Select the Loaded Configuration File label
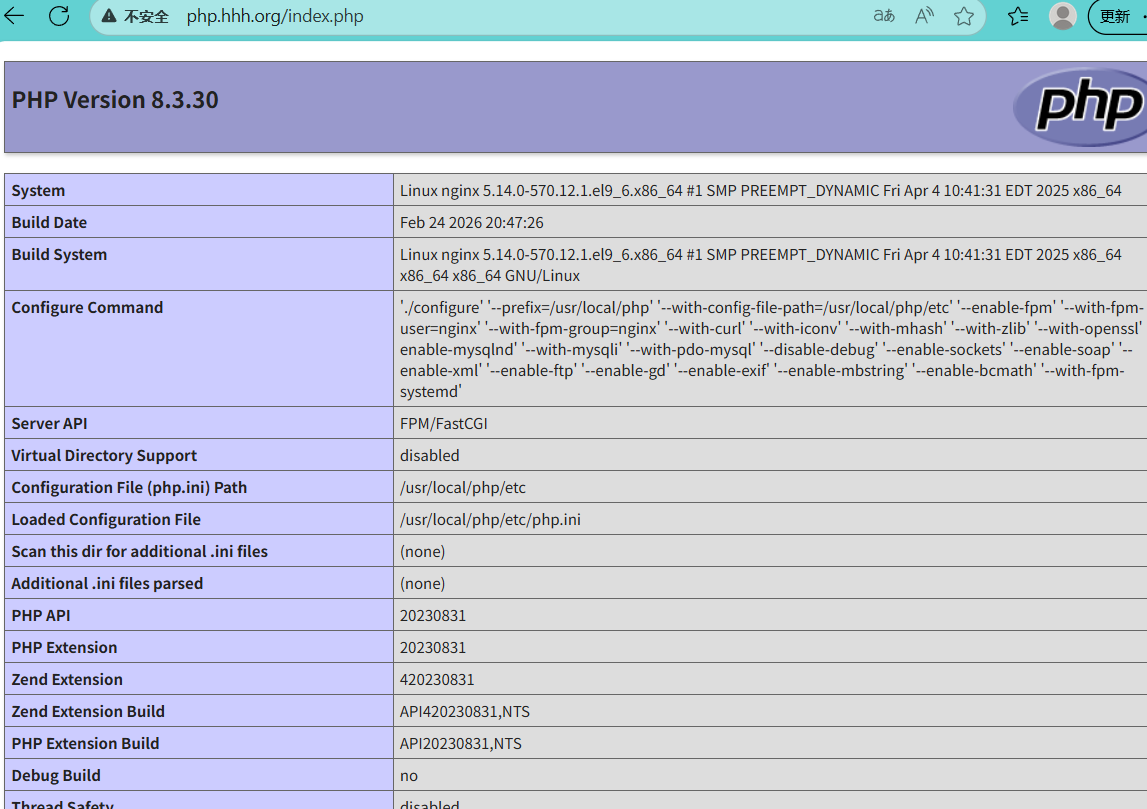Image resolution: width=1147 pixels, height=809 pixels. pyautogui.click(x=106, y=519)
